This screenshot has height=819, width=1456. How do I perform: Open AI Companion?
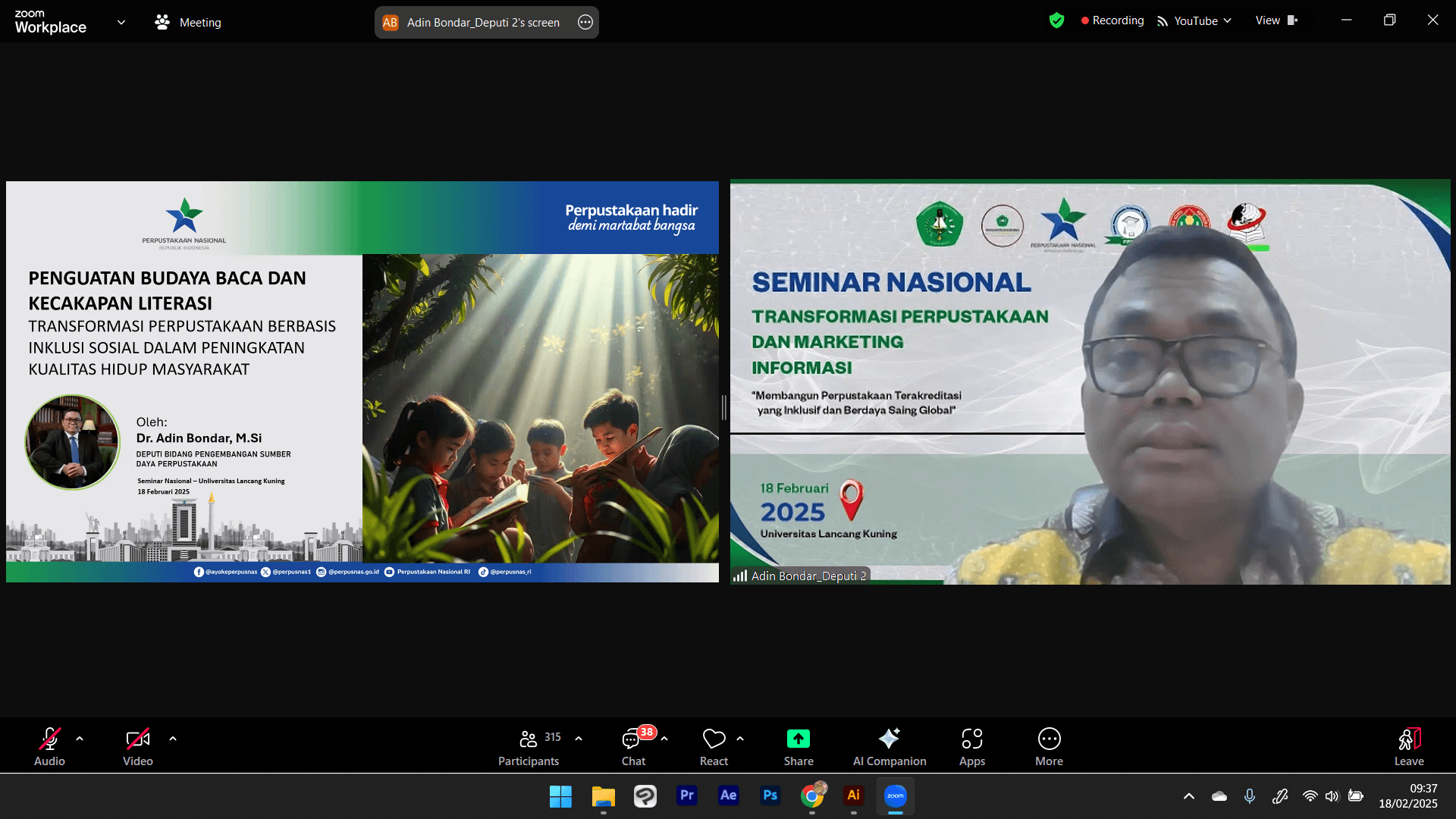tap(890, 746)
